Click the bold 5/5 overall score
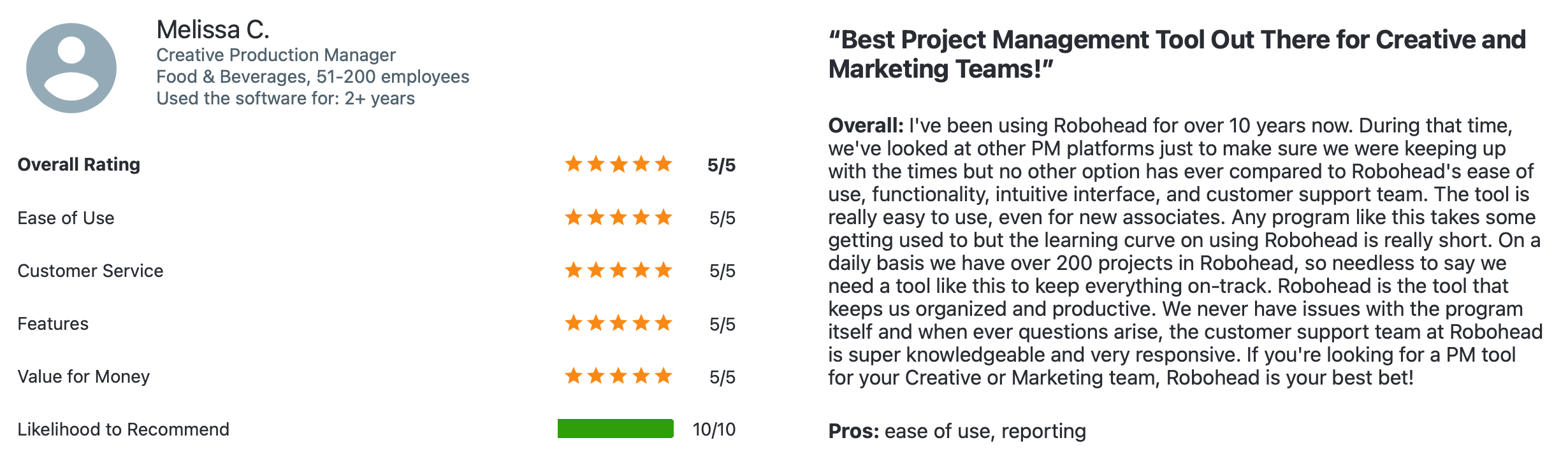 (x=722, y=166)
